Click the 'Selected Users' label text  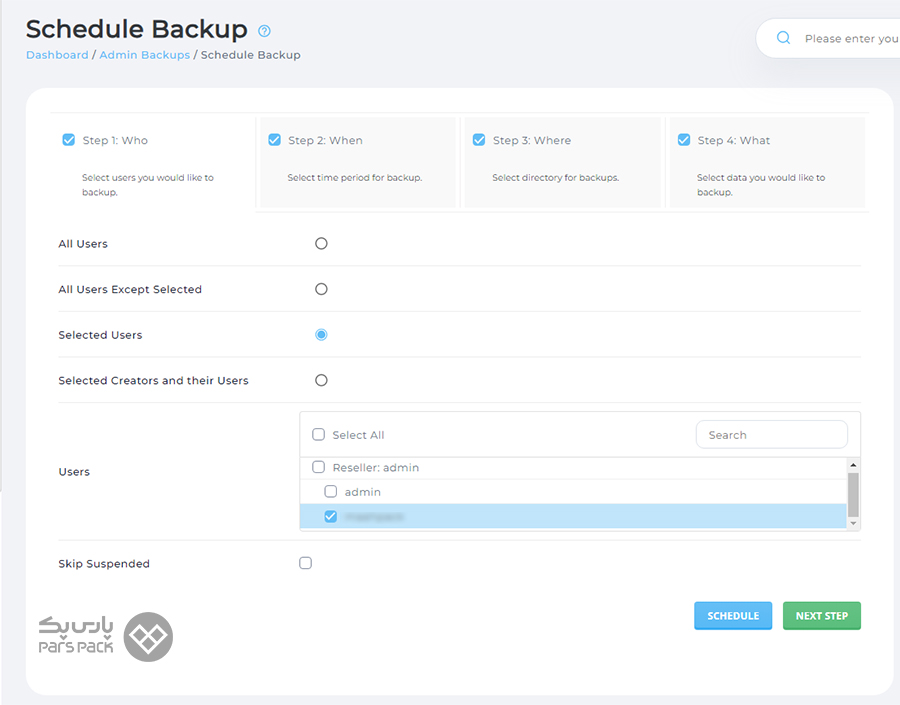(100, 335)
